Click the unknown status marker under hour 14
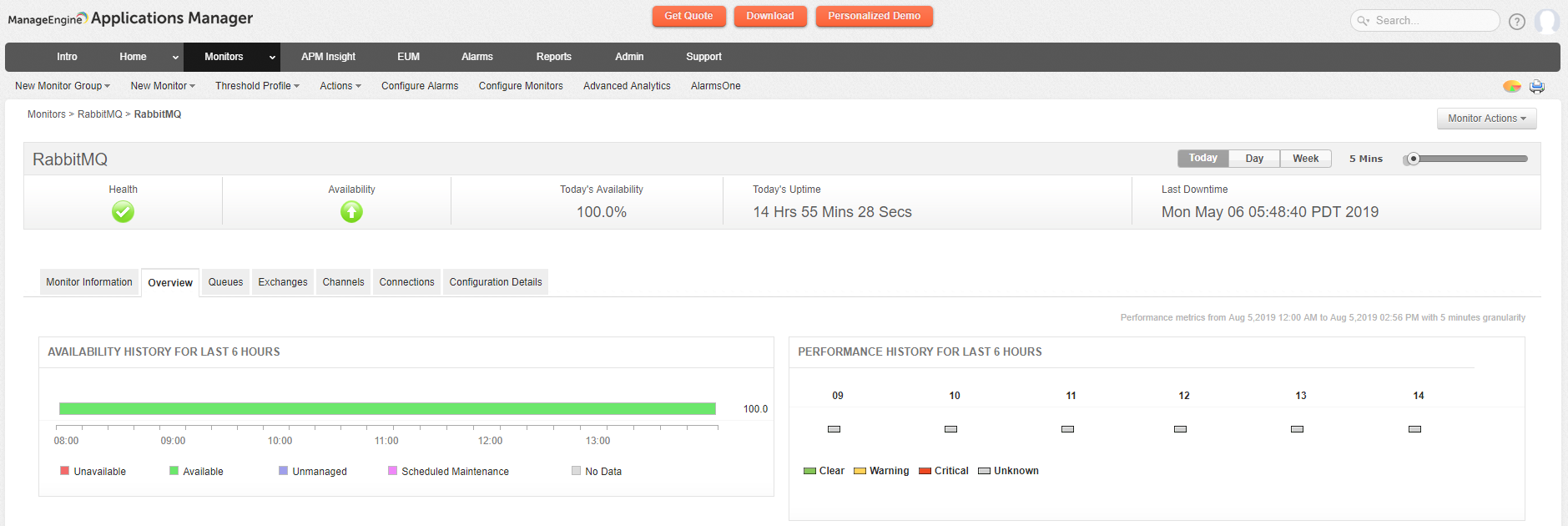The image size is (1568, 526). 1414,429
